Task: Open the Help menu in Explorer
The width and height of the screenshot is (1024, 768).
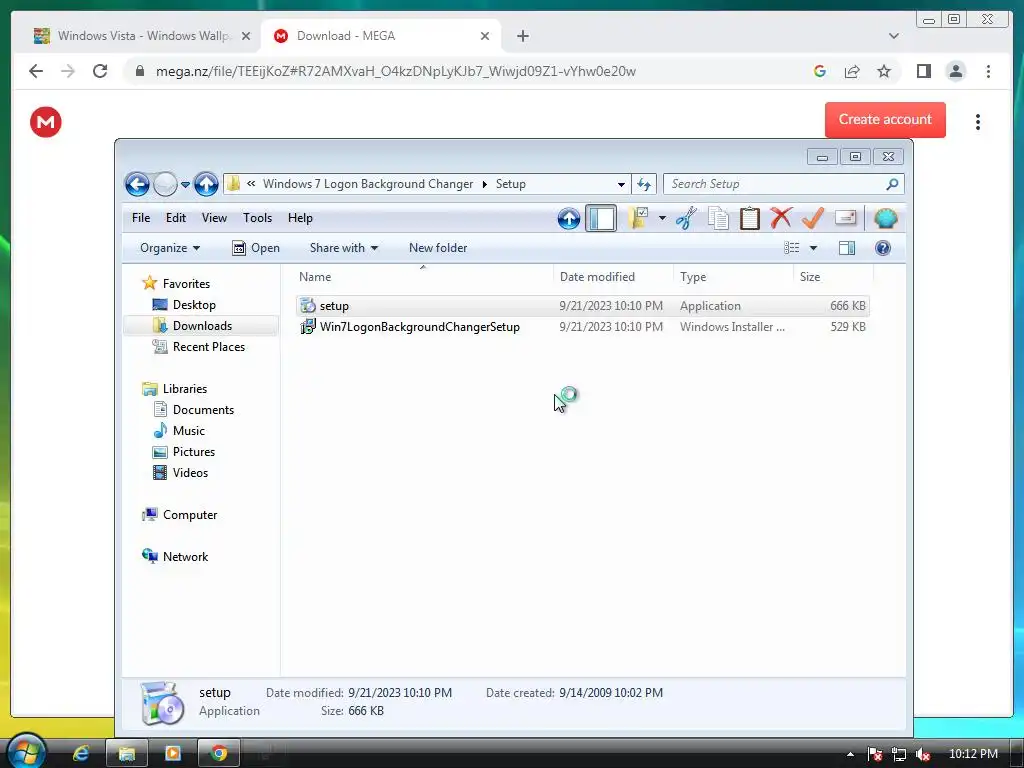Action: pos(300,218)
